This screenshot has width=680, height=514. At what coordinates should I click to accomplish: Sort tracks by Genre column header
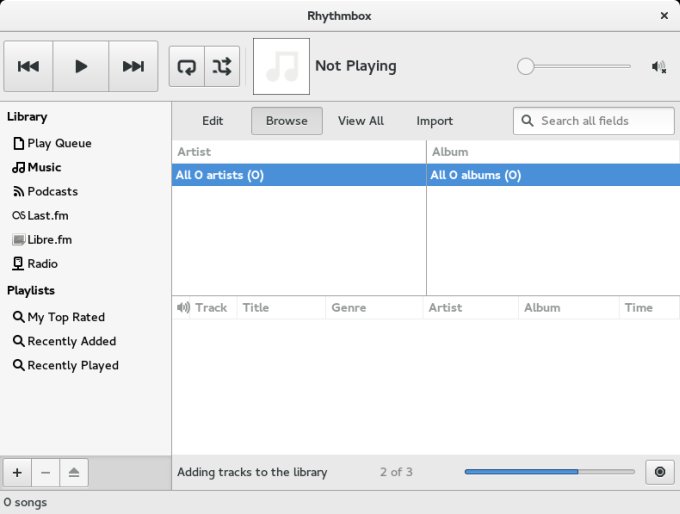349,308
